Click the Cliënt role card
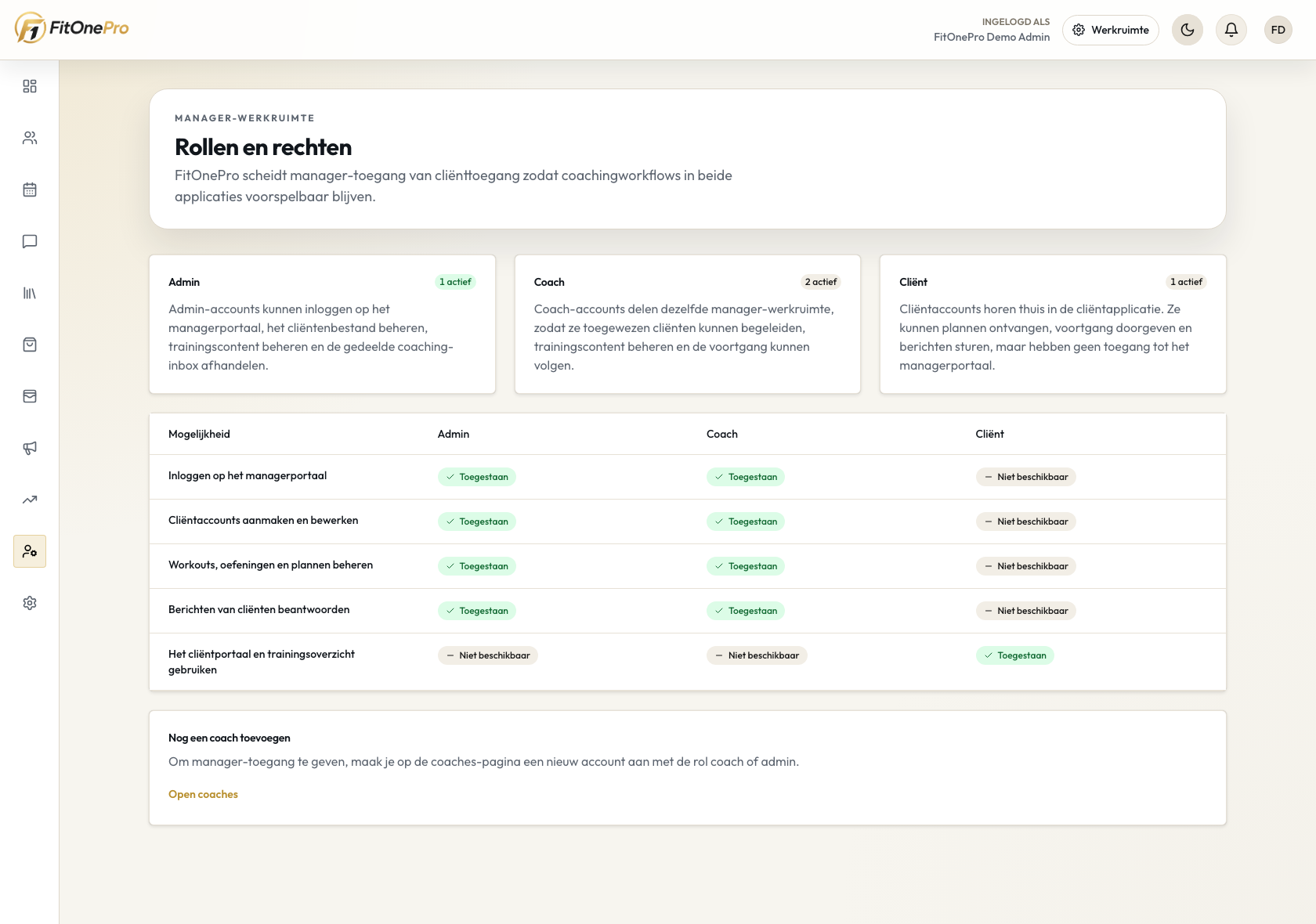The width and height of the screenshot is (1316, 924). (1053, 324)
